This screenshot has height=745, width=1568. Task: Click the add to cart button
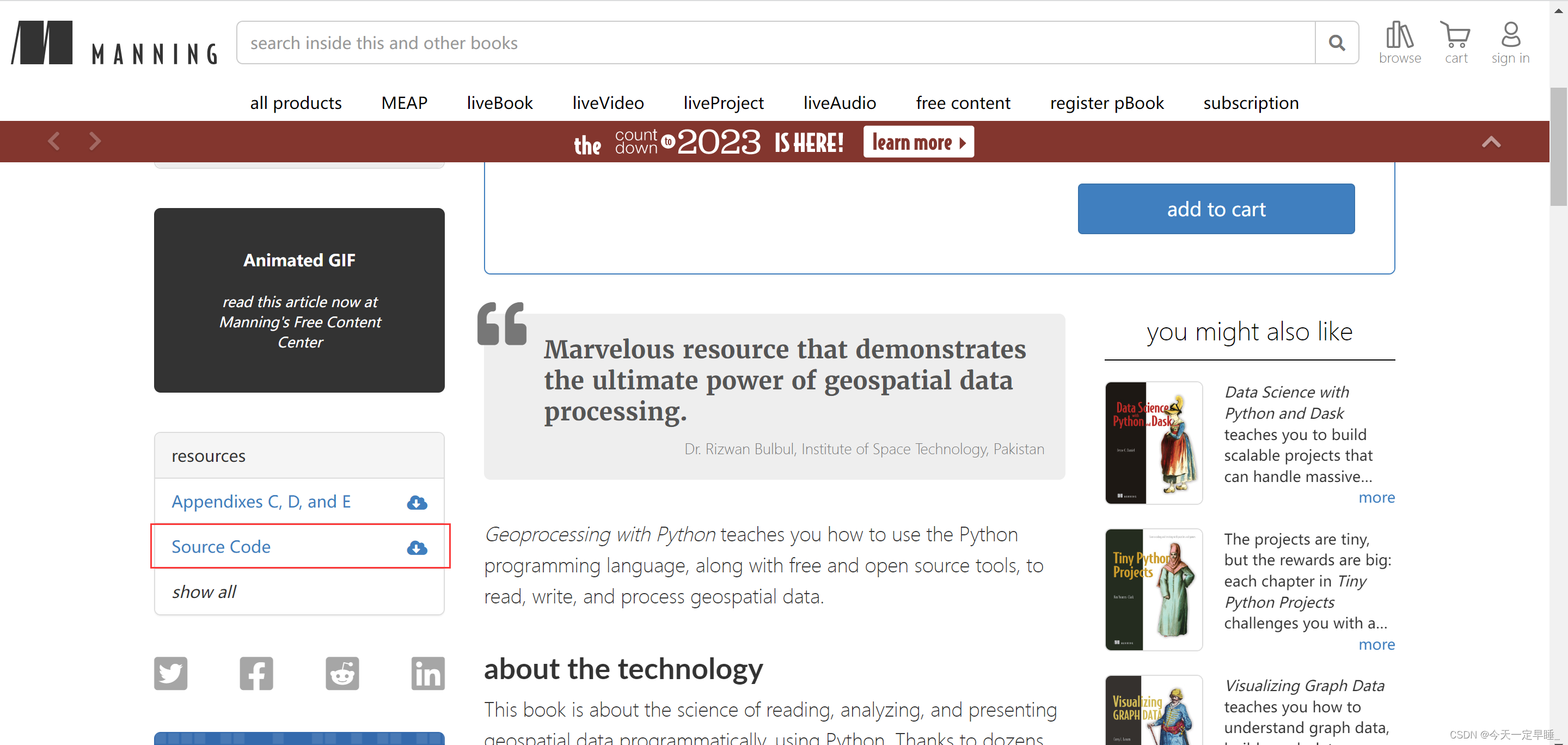tap(1216, 209)
